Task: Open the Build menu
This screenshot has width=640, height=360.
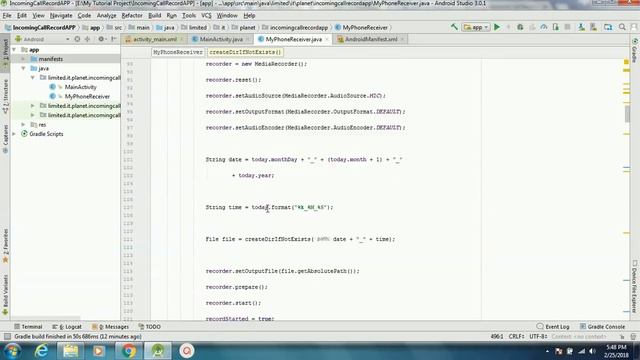Action: point(154,16)
